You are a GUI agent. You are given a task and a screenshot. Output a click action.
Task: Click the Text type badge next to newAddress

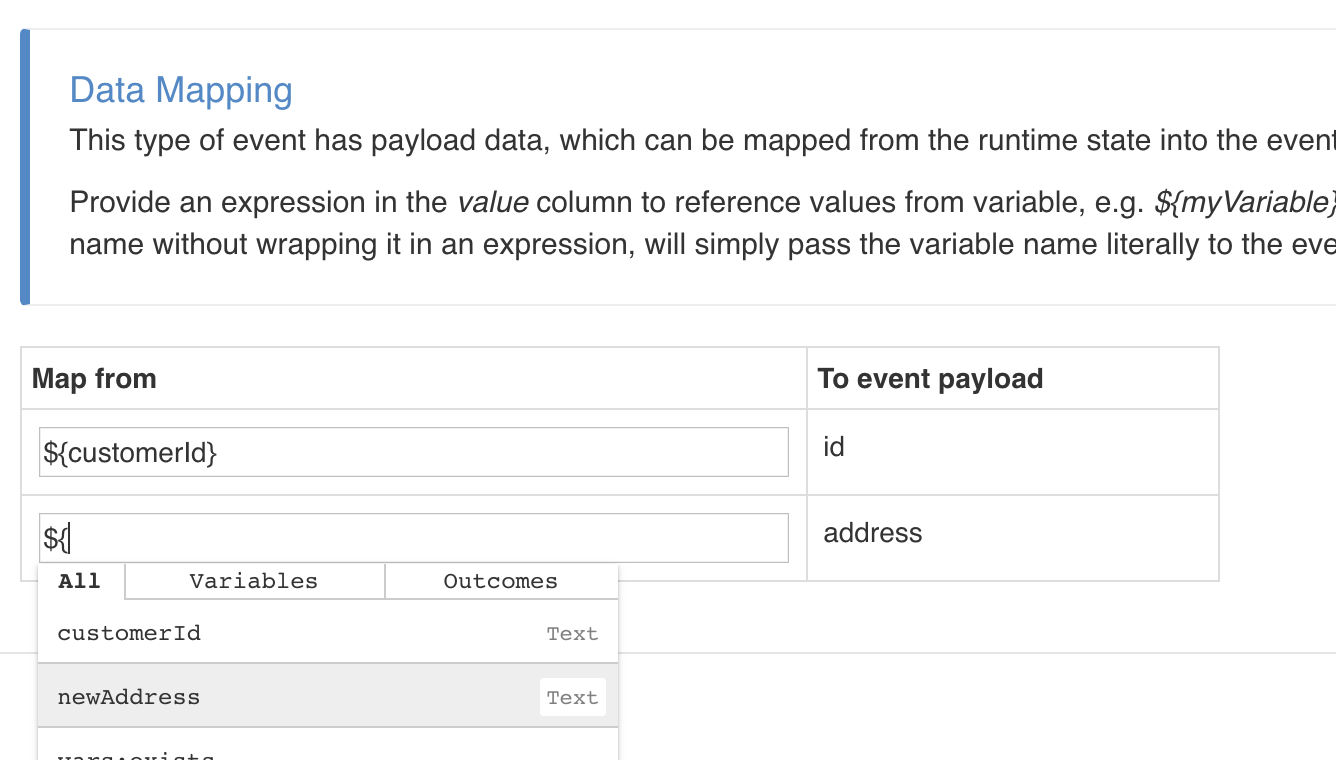point(572,697)
